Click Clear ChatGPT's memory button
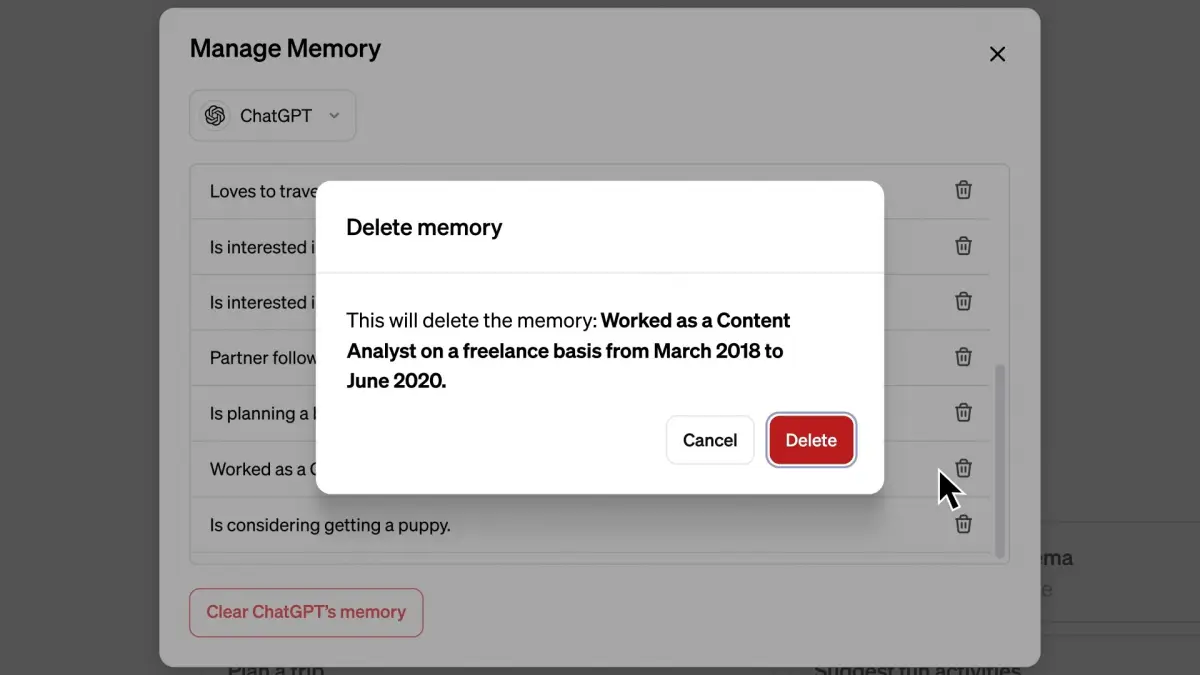Viewport: 1200px width, 675px height. click(306, 612)
